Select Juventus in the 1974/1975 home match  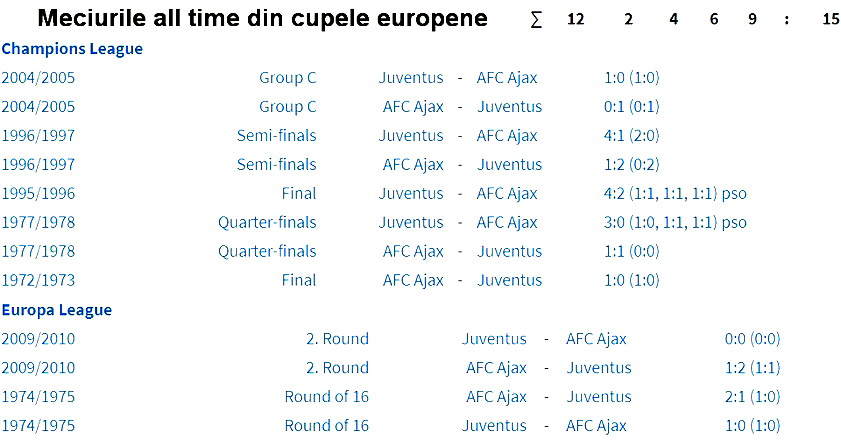click(494, 426)
